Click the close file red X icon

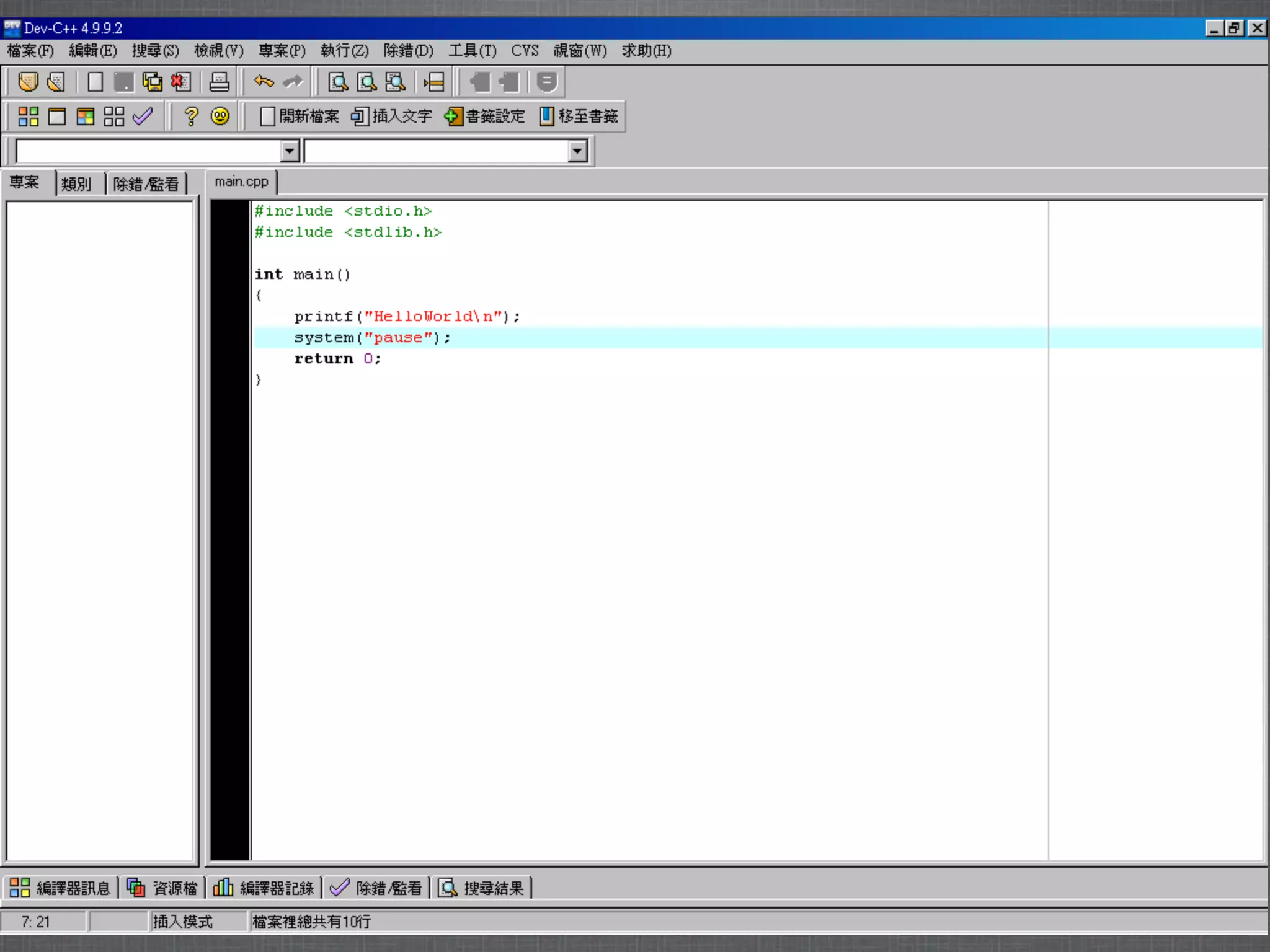point(181,82)
